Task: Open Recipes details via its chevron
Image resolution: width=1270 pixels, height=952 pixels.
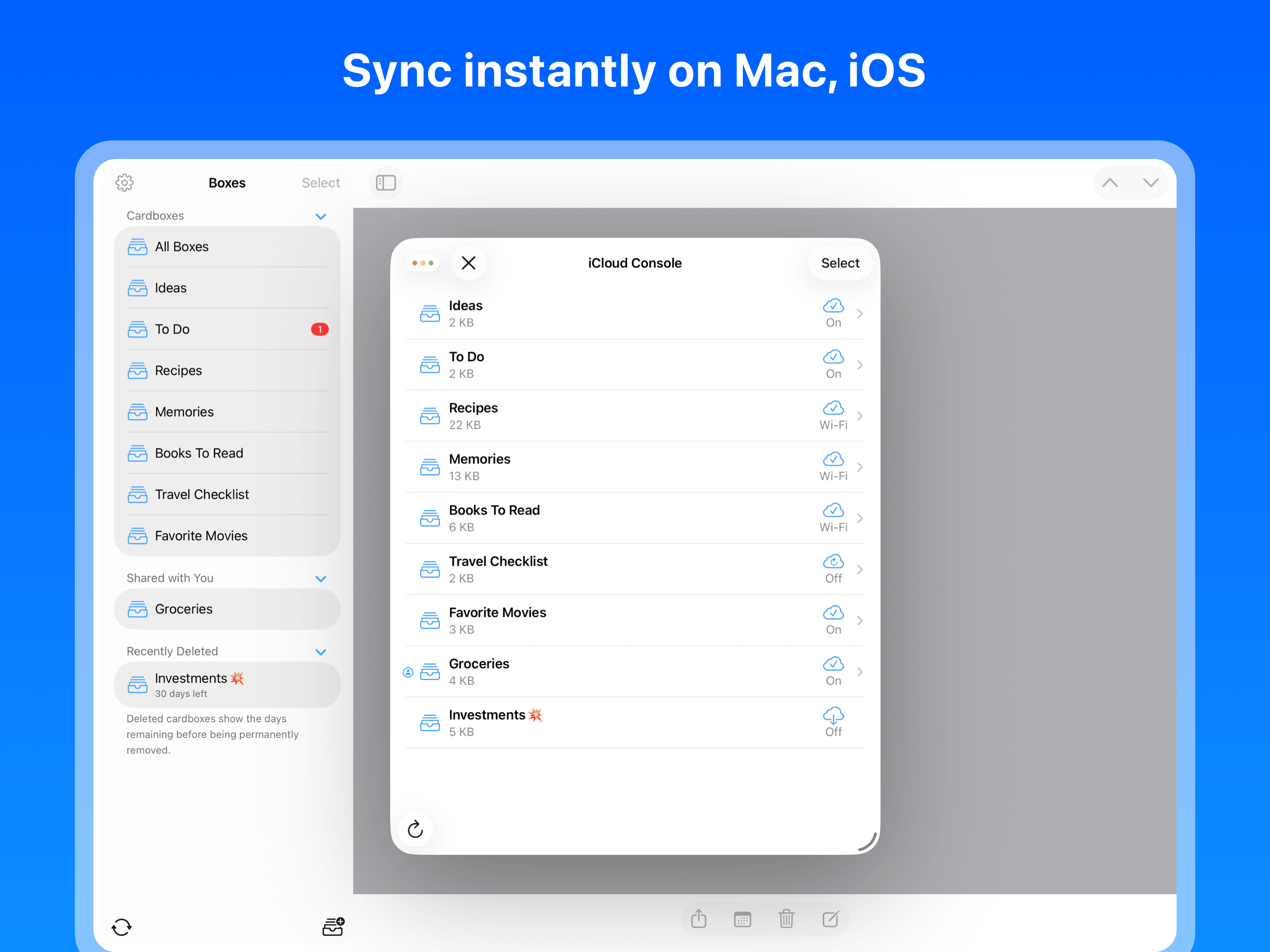Action: click(860, 416)
